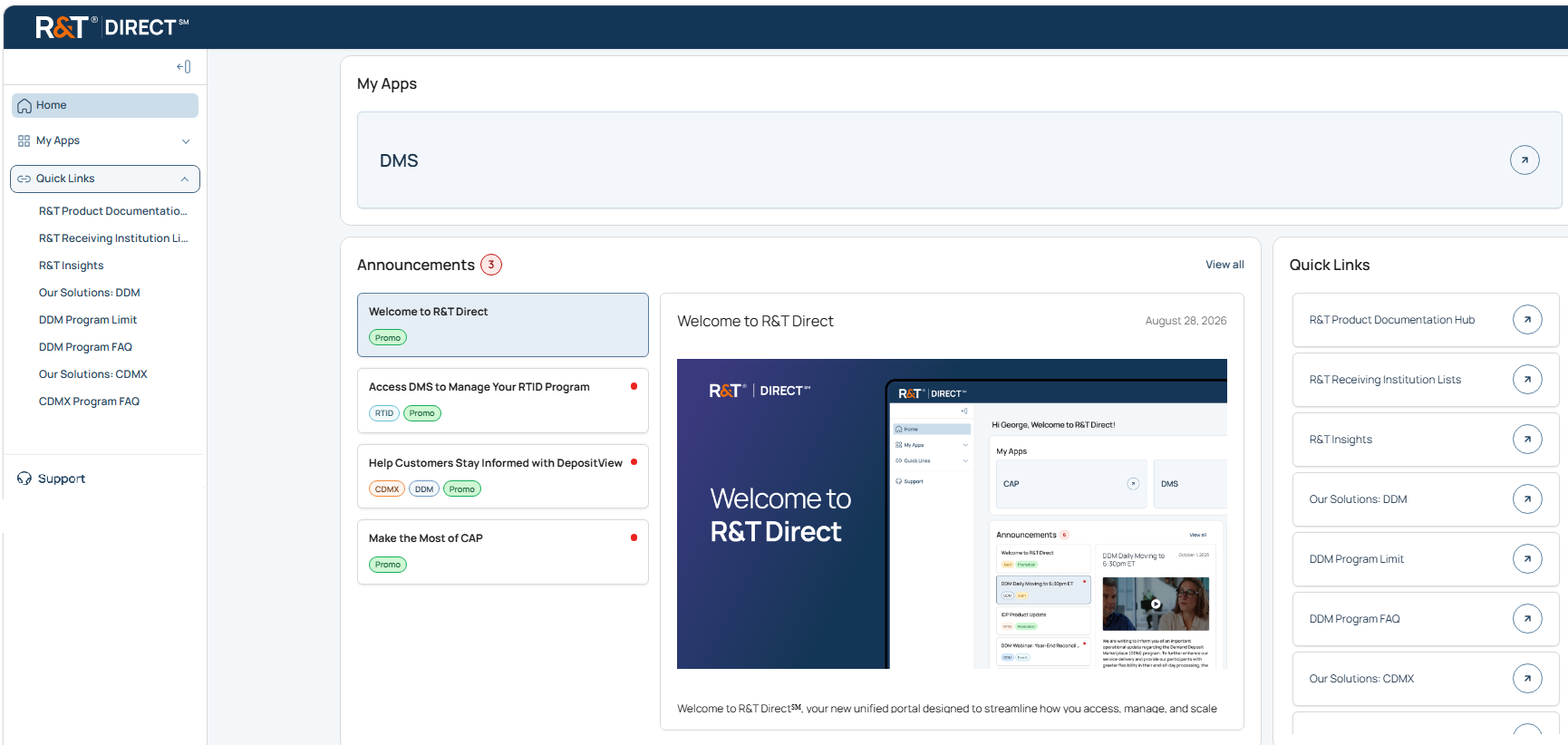The width and height of the screenshot is (1568, 745).
Task: Open Make the Most of CAP announcement
Action: (x=503, y=552)
